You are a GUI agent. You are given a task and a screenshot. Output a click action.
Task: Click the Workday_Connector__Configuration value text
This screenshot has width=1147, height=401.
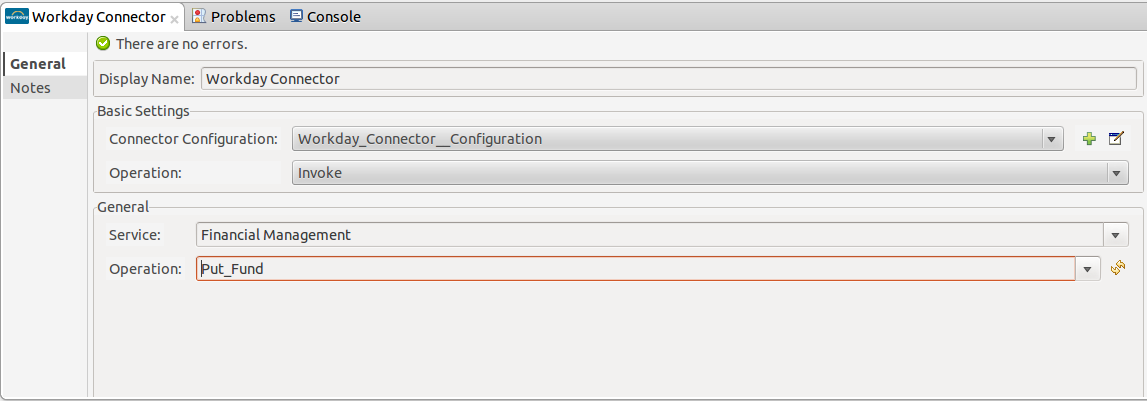pos(420,139)
